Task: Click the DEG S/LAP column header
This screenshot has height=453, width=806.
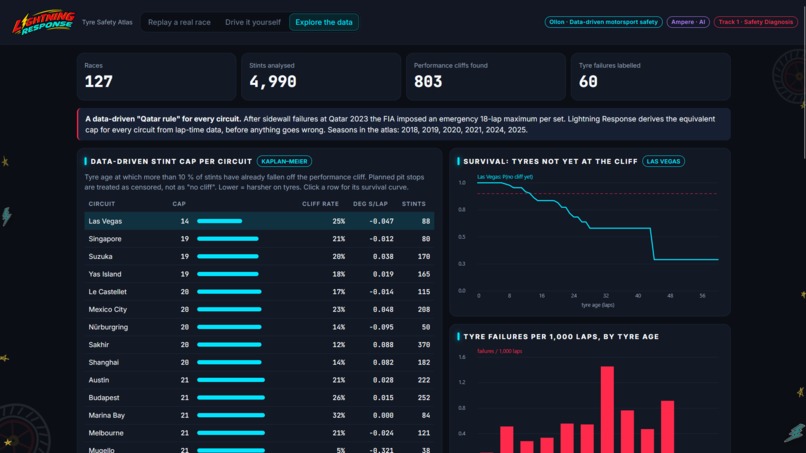Action: 370,204
